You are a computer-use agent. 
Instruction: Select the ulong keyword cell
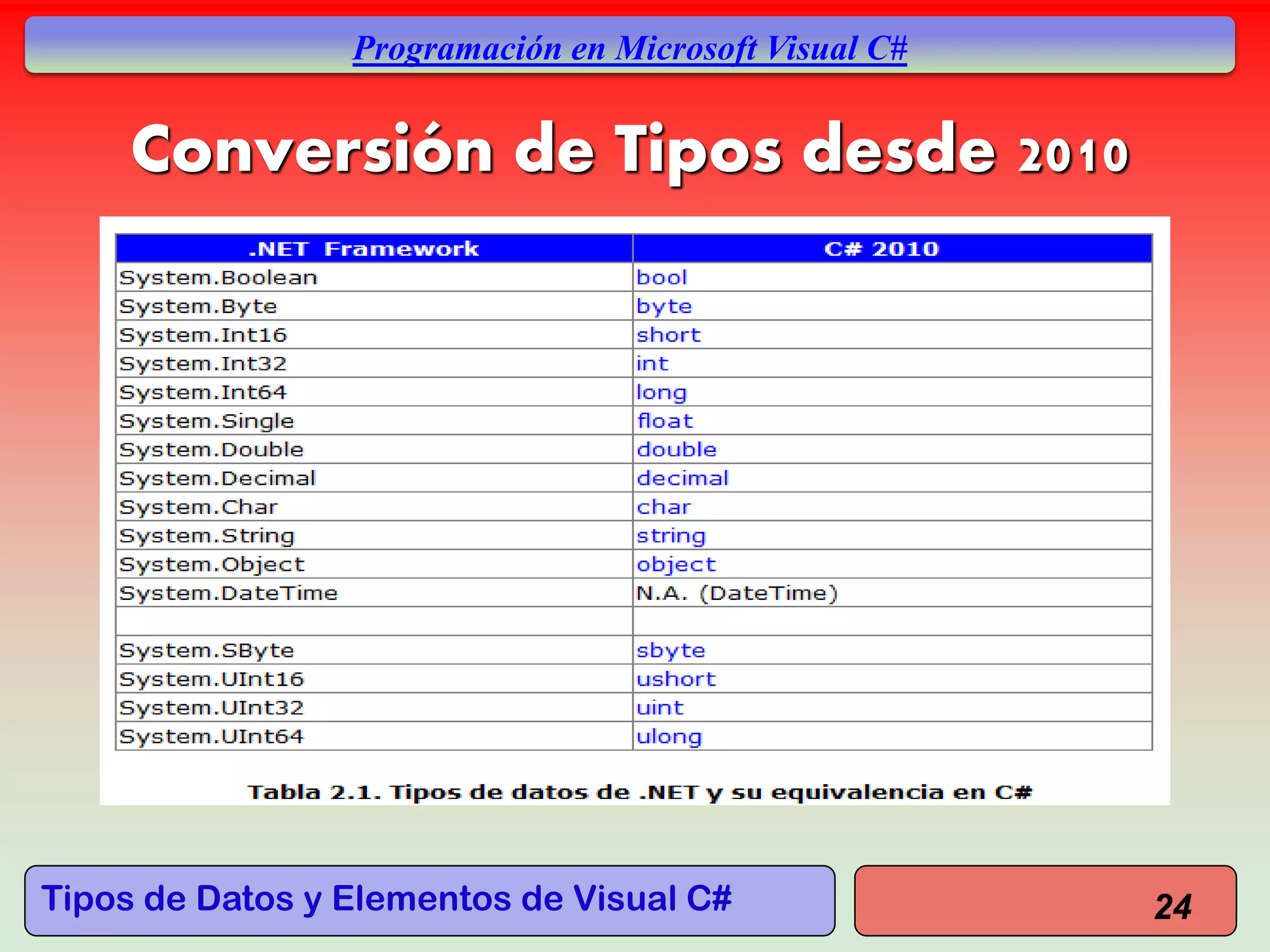(x=892, y=736)
